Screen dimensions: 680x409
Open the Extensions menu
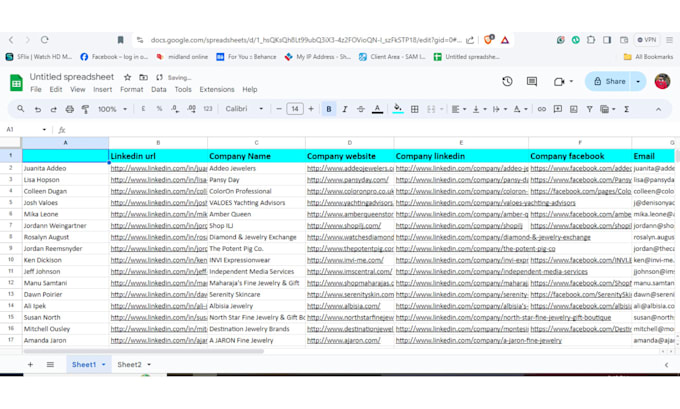(x=217, y=89)
